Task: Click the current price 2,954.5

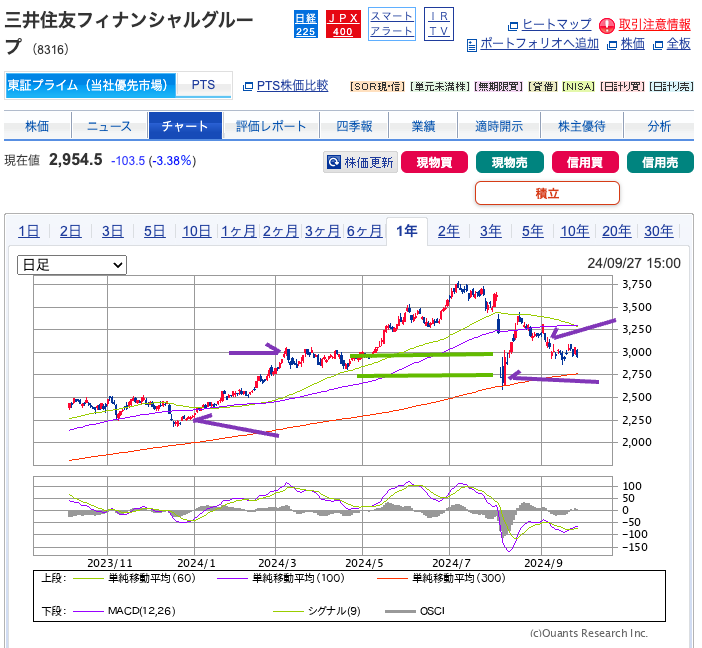Action: coord(76,160)
